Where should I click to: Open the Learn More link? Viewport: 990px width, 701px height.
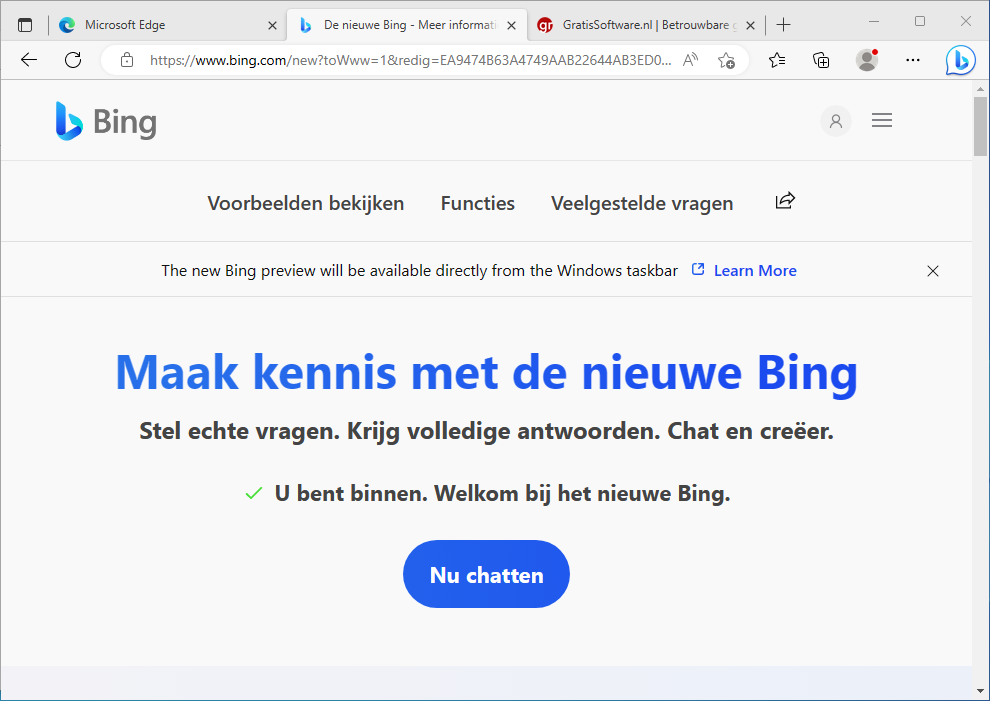(x=754, y=270)
